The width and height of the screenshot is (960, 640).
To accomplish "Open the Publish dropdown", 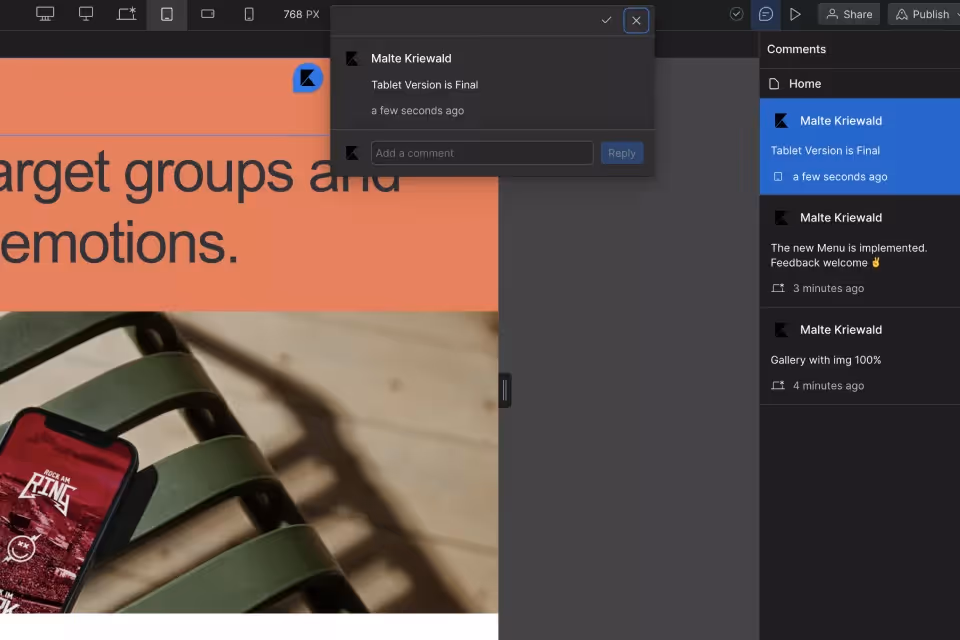I will [923, 14].
